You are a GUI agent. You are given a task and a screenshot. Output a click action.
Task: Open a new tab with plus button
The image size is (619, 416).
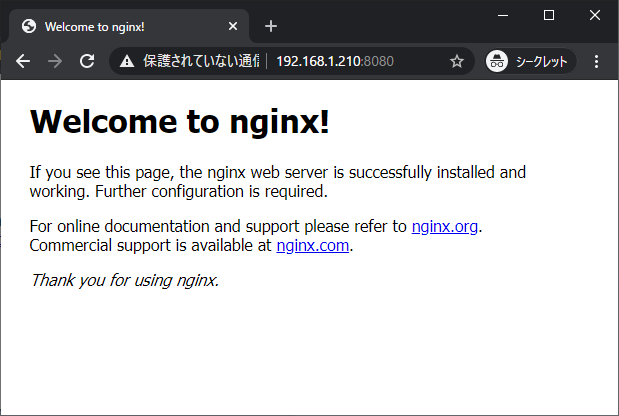point(271,26)
